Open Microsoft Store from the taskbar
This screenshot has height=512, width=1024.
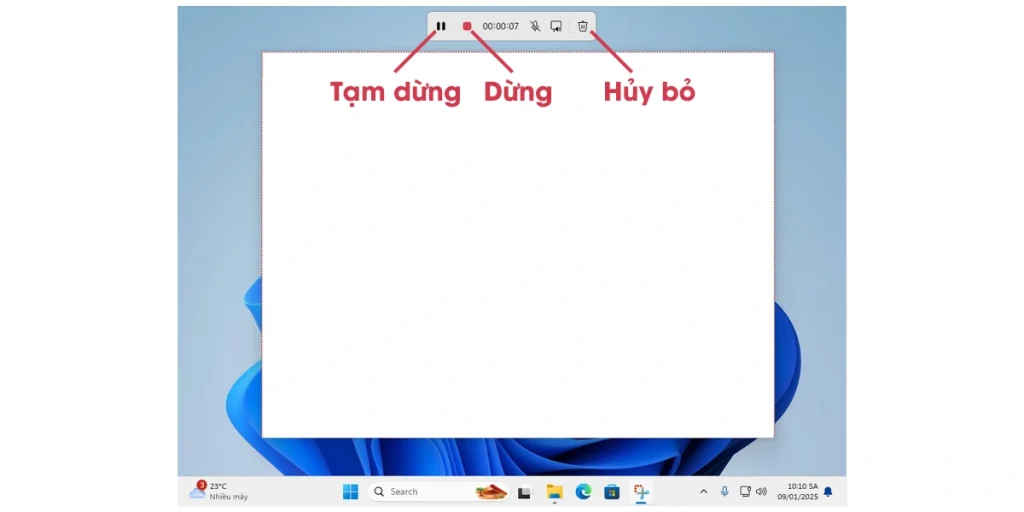[612, 492]
